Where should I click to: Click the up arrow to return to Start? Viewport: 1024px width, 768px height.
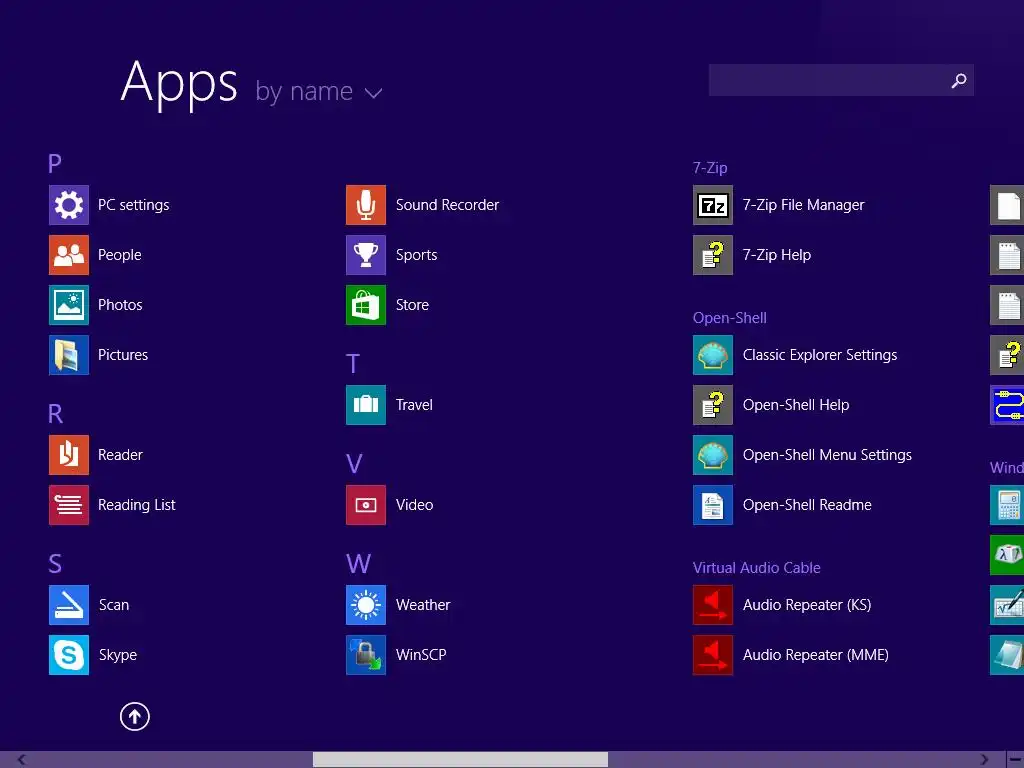135,716
